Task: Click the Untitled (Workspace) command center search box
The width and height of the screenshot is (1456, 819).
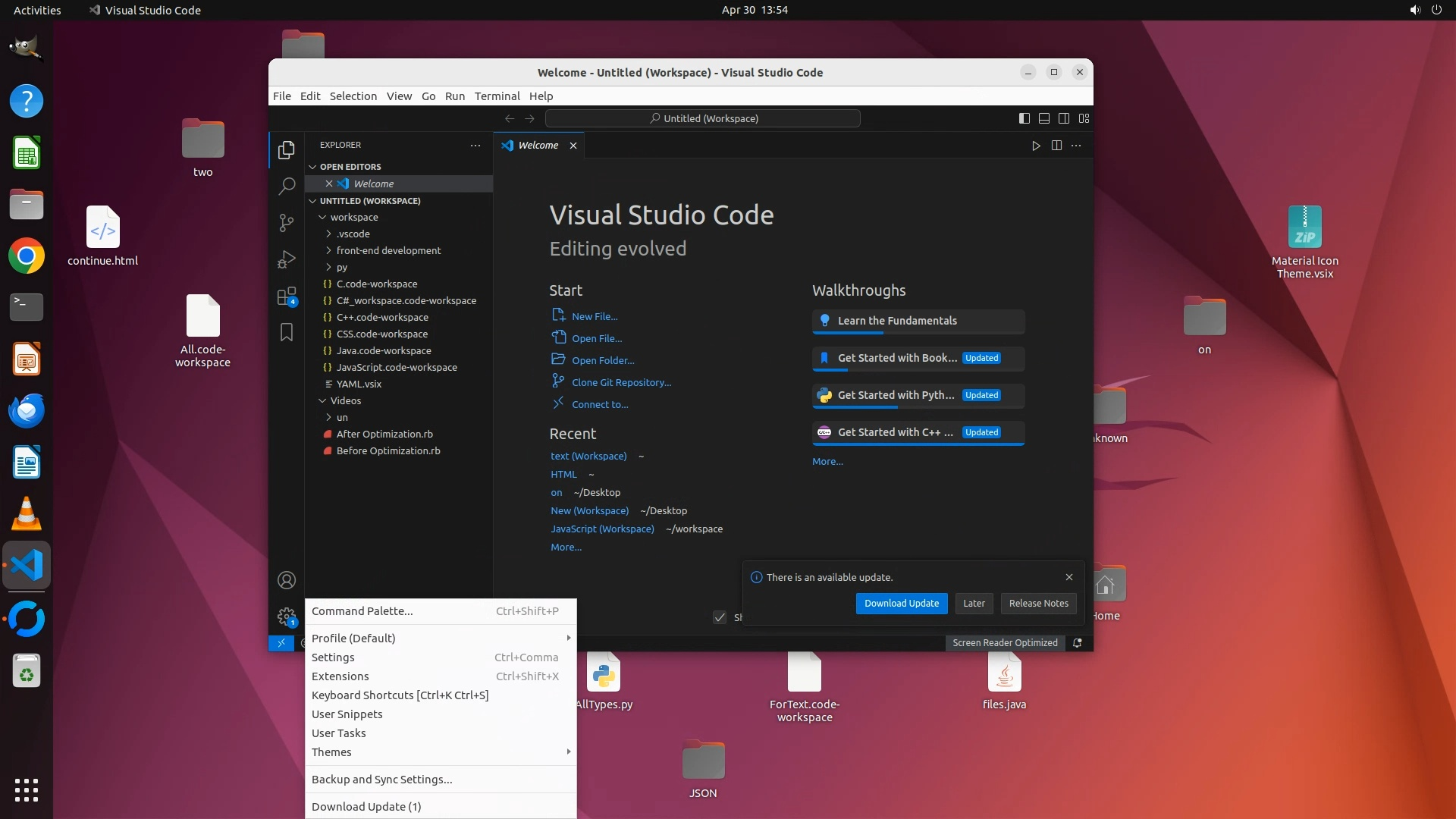Action: tap(703, 118)
